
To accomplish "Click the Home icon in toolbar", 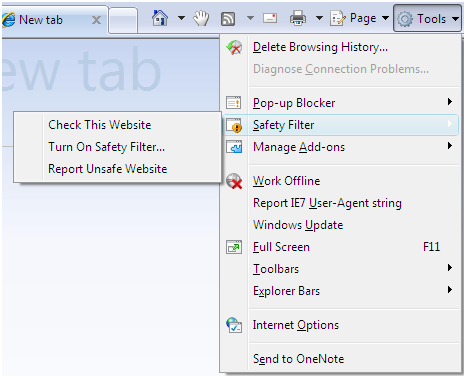I will (160, 18).
